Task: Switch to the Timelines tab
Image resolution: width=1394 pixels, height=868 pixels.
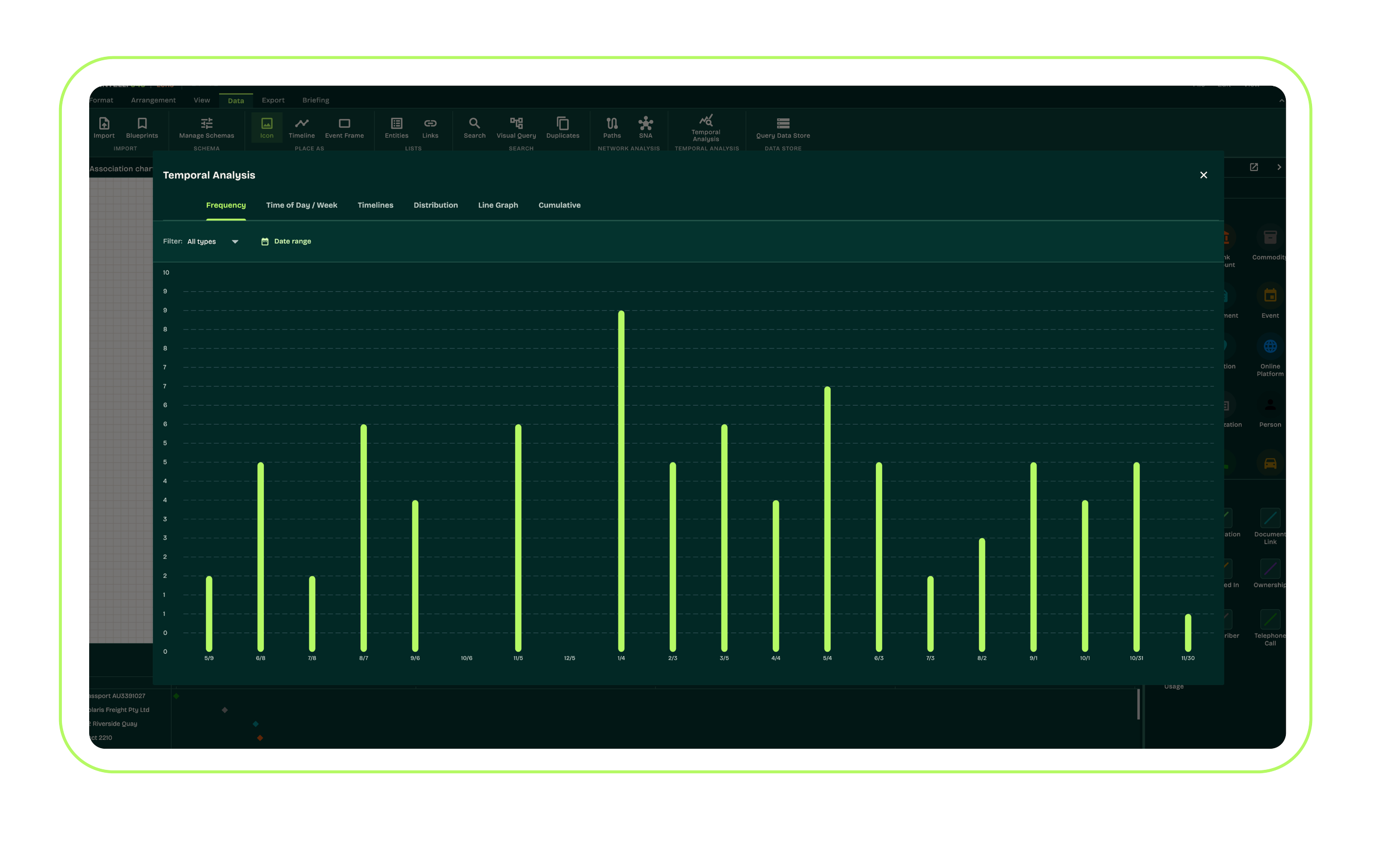Action: tap(375, 206)
